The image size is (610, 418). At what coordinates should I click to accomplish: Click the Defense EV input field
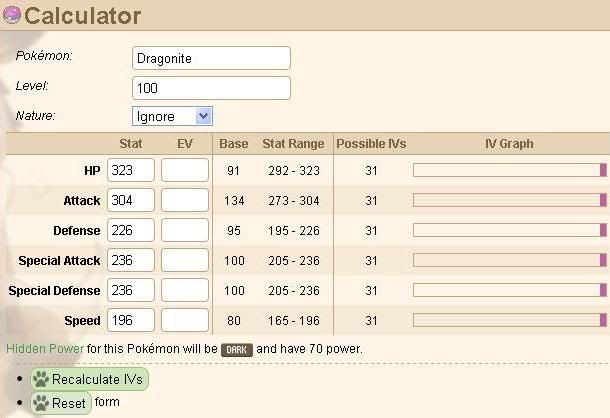(x=185, y=230)
